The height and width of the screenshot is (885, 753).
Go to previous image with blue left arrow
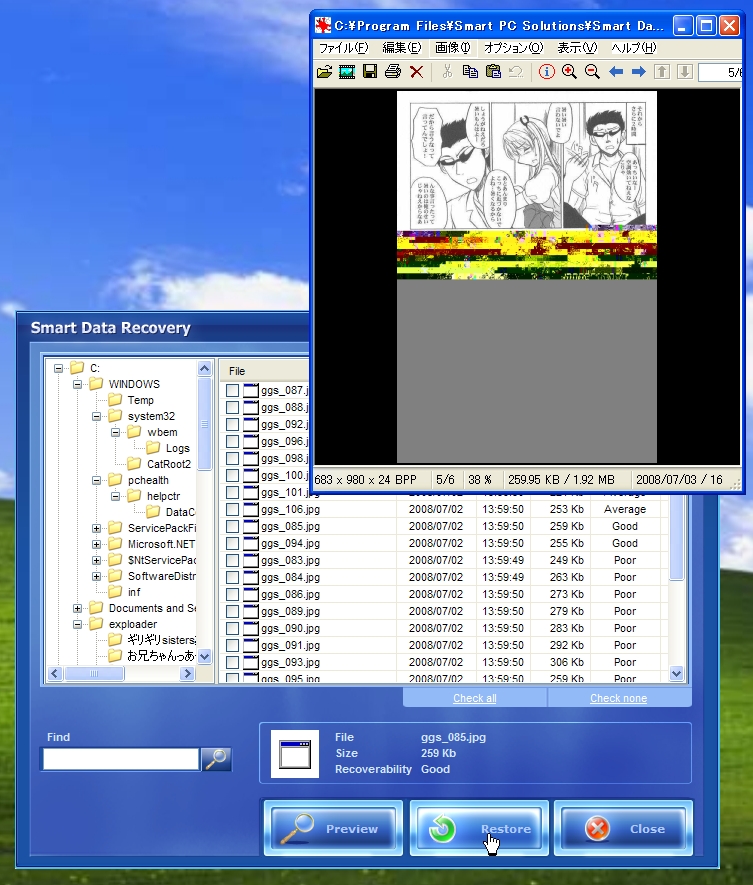[616, 72]
